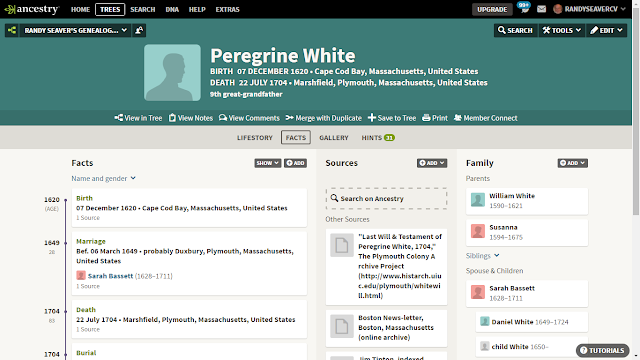This screenshot has height=360, width=640.
Task: Open the Tutorials help button
Action: [x=602, y=350]
